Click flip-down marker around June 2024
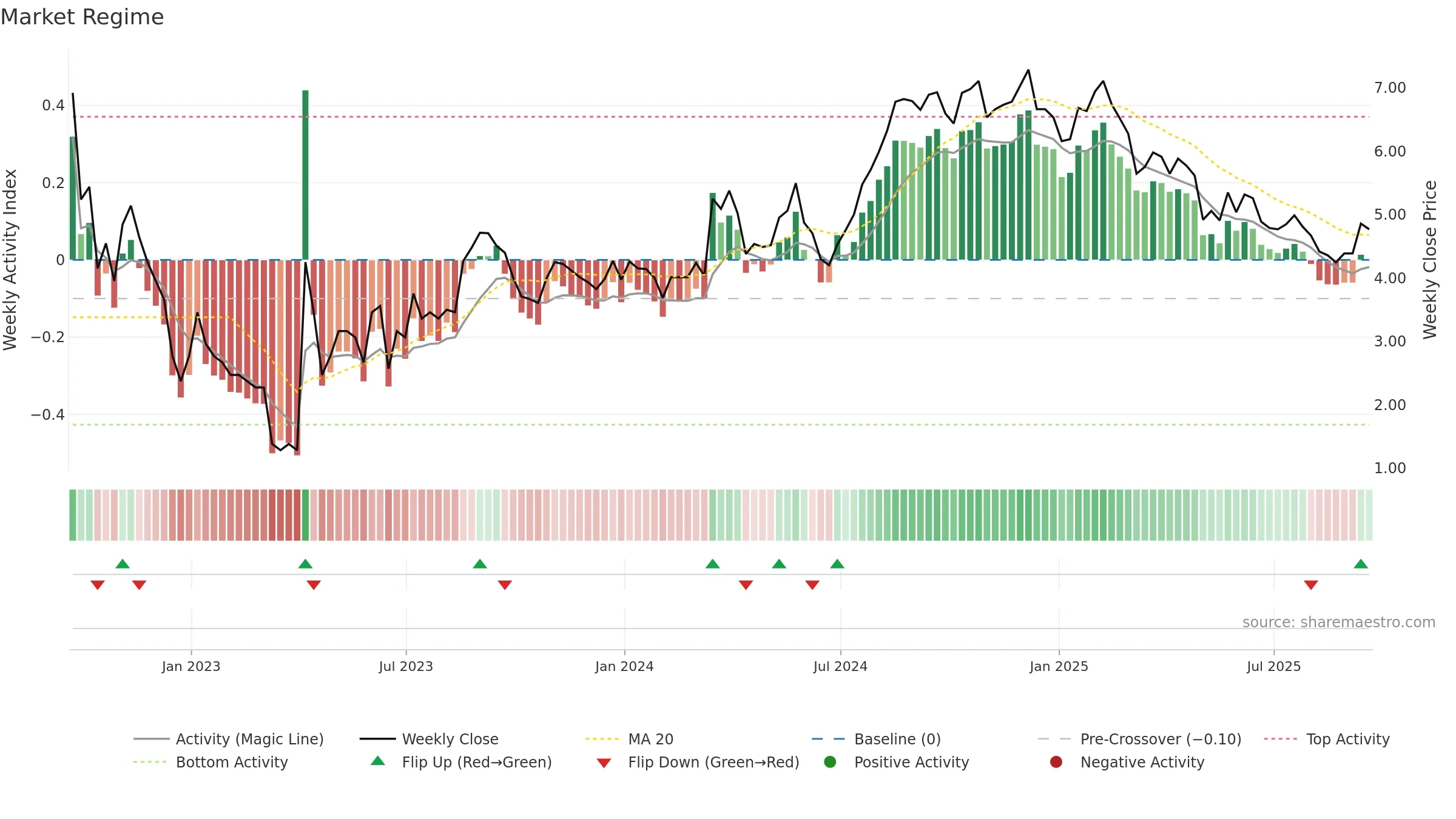 point(812,585)
